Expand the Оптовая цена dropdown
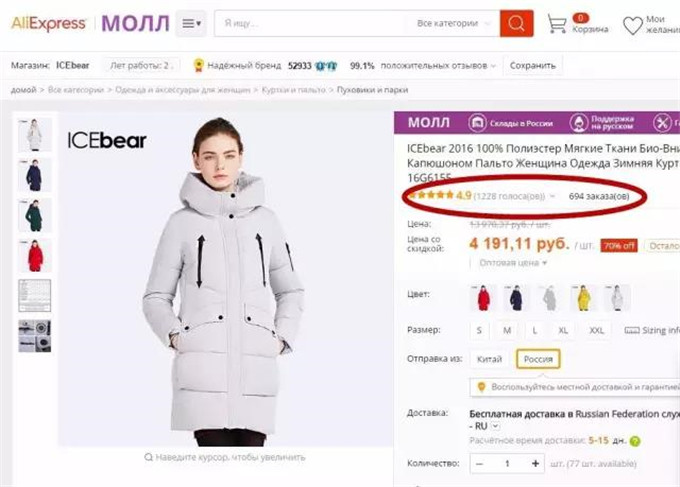Viewport: 680px width, 487px height. point(512,263)
